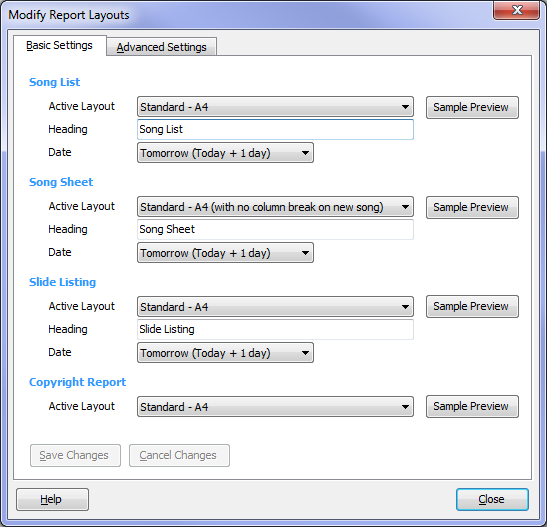Open the Slide Listing Active Layout dropdown
The width and height of the screenshot is (547, 527).
[x=275, y=307]
